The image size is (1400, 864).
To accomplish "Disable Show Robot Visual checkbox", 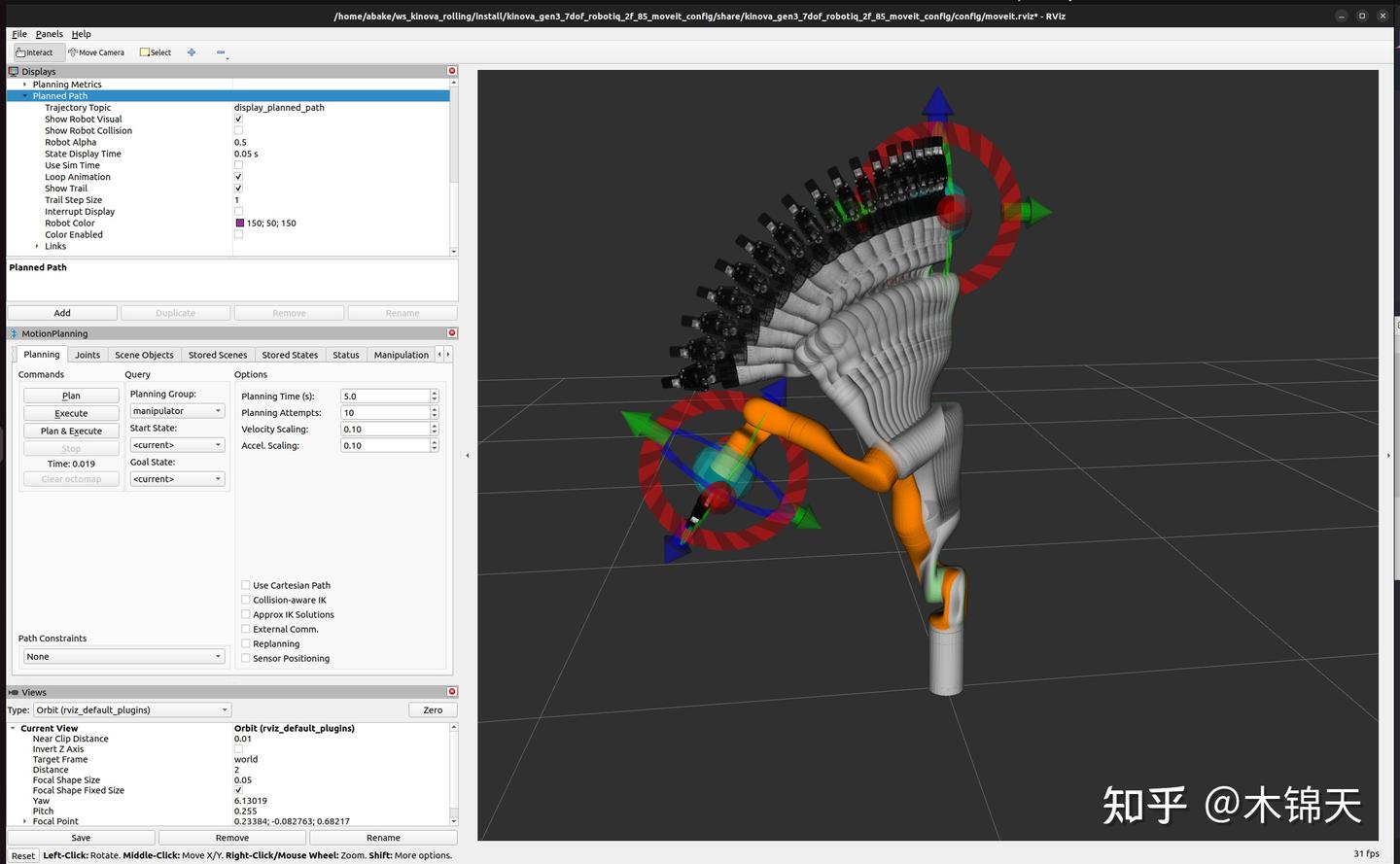I will click(x=238, y=119).
